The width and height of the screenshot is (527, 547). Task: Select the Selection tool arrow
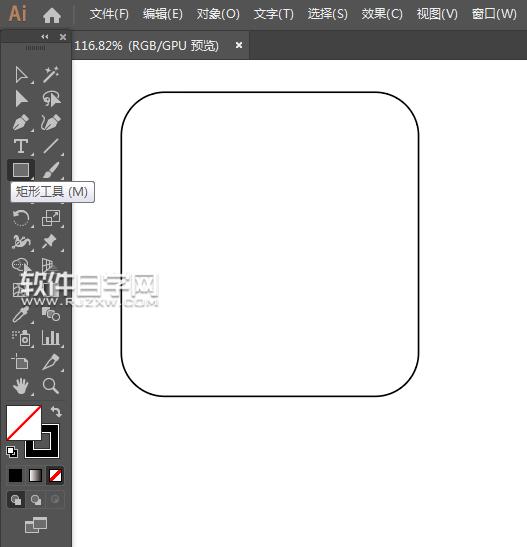click(x=21, y=75)
